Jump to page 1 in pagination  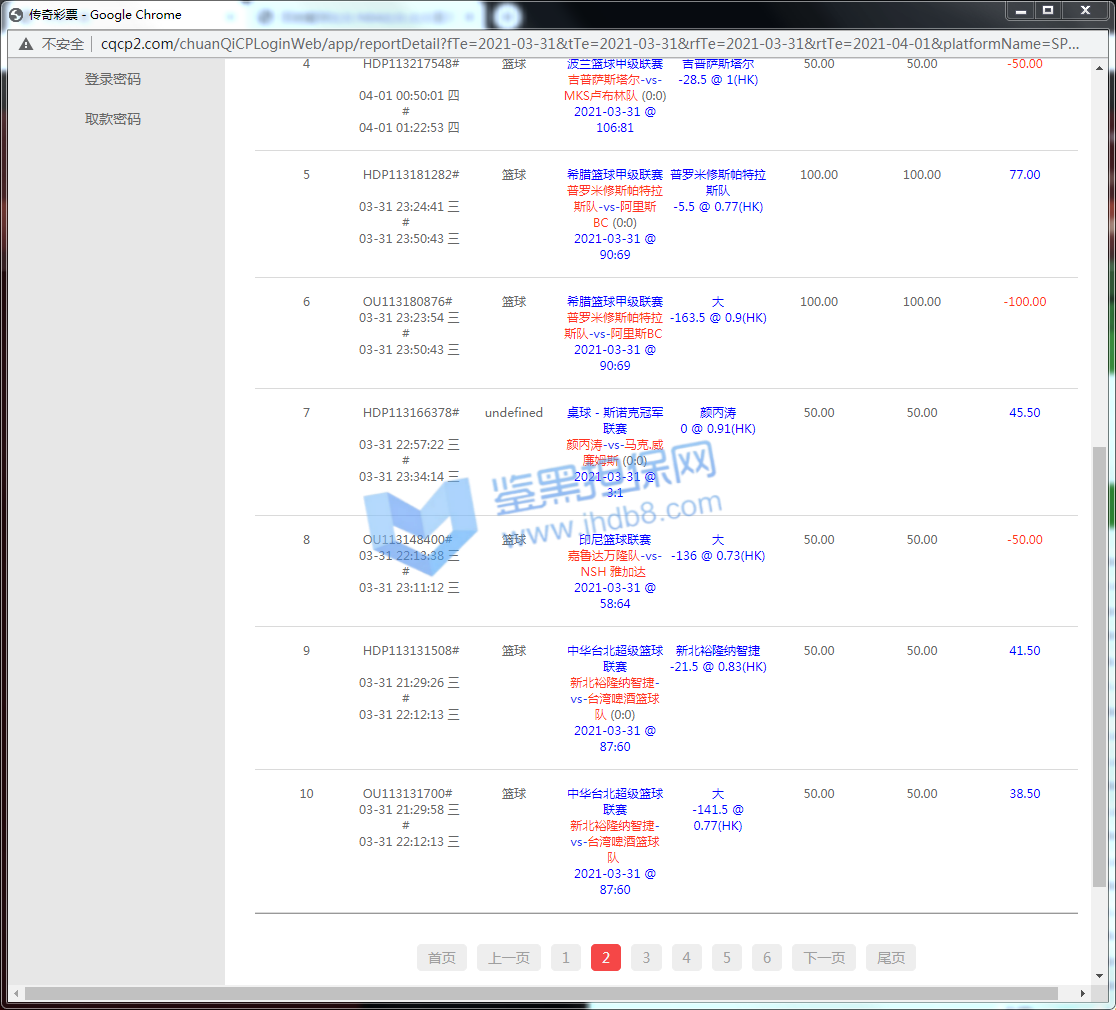(565, 958)
